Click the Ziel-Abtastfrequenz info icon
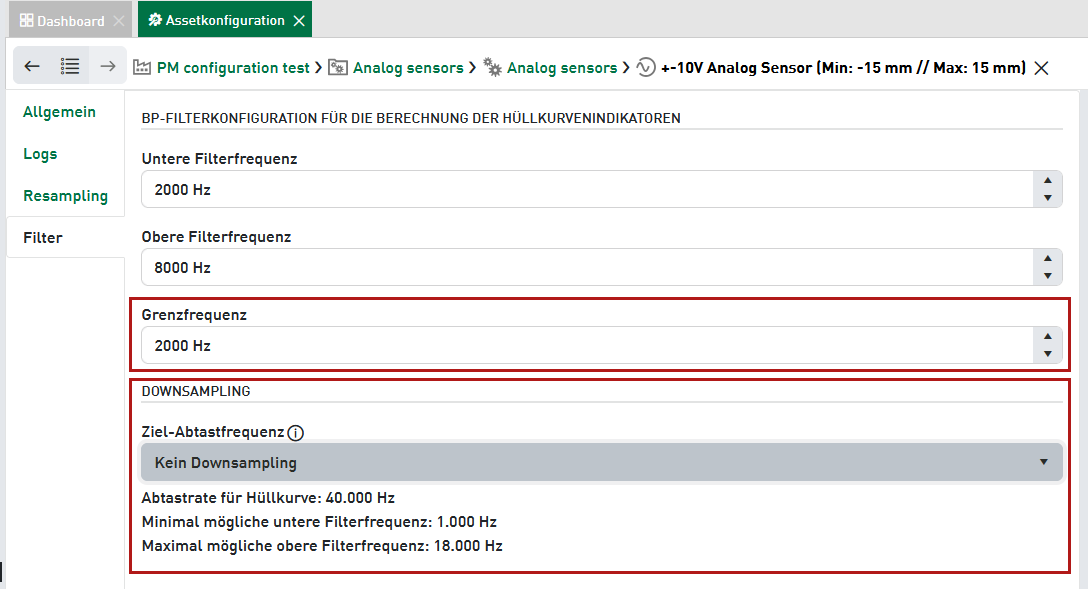Screen dimensions: 1088x589 [296, 433]
